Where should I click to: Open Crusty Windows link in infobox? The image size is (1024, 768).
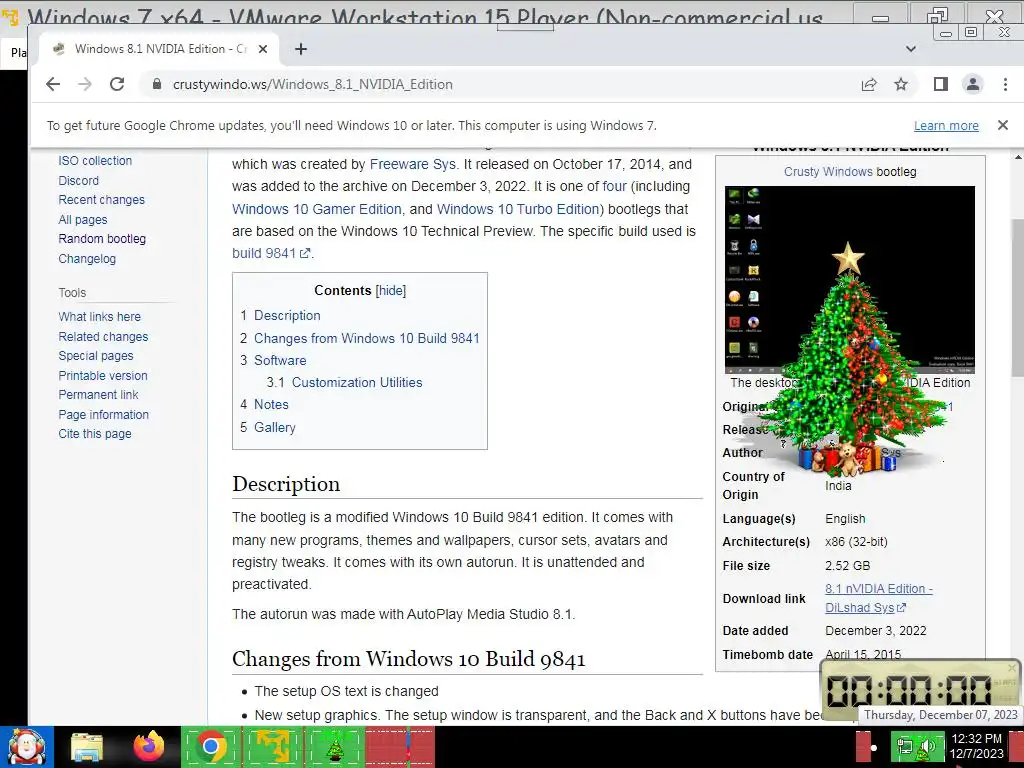(827, 172)
